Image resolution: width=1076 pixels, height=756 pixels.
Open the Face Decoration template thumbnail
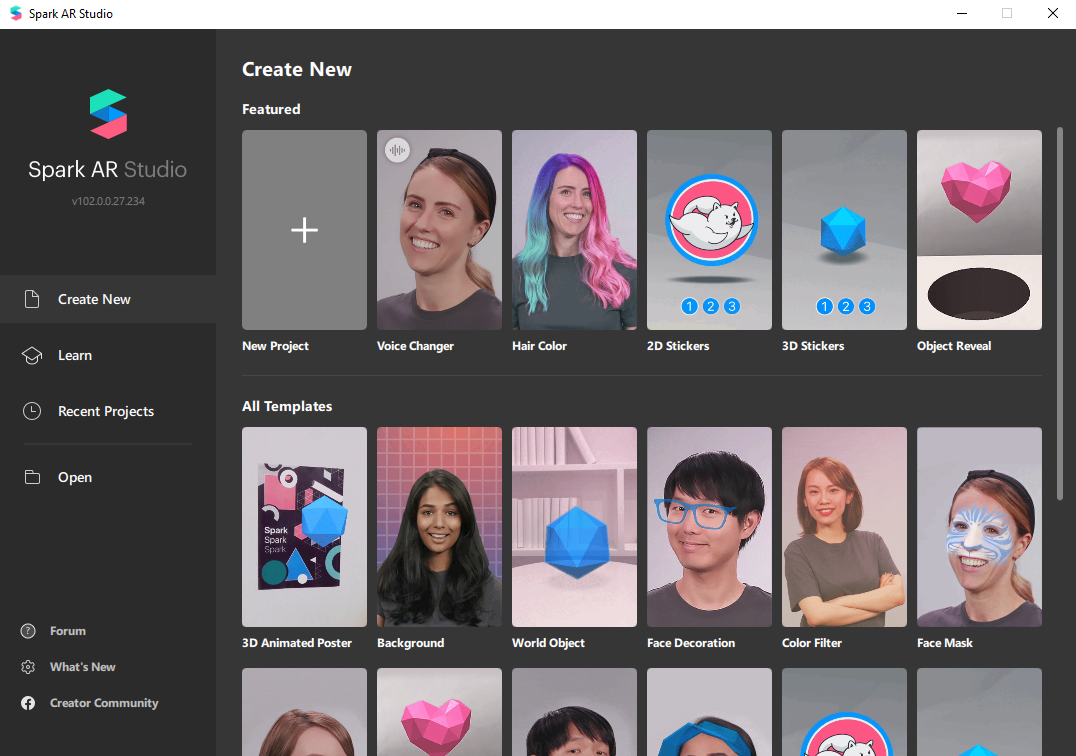tap(709, 527)
